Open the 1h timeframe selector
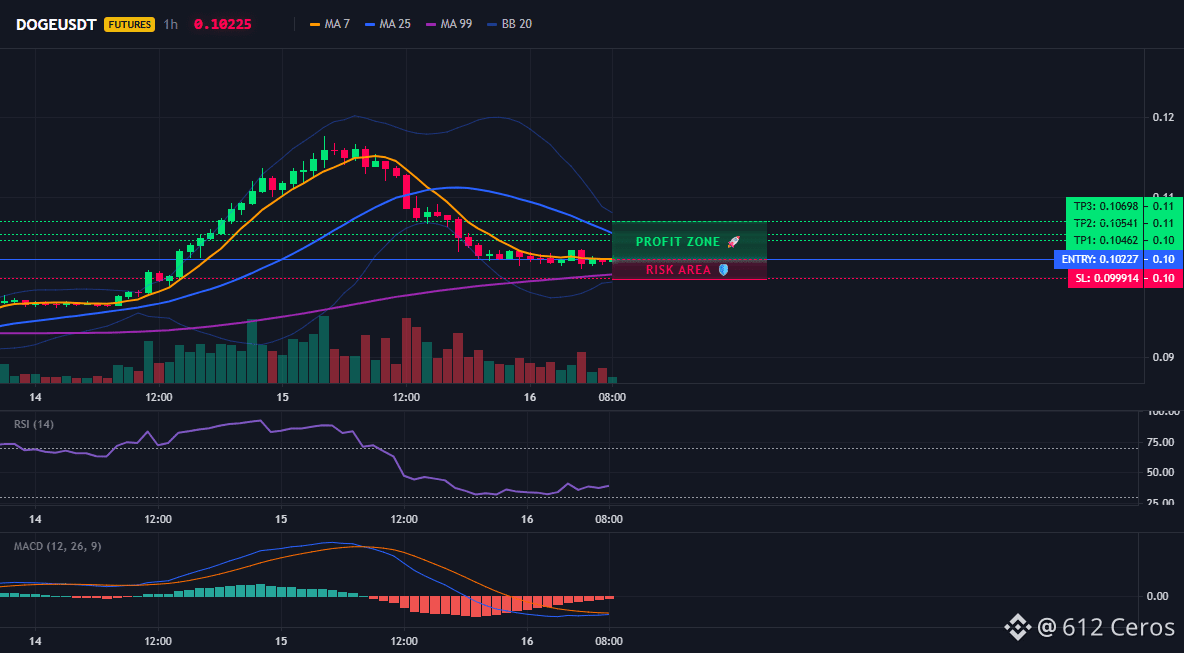The image size is (1184, 653). pyautogui.click(x=171, y=24)
